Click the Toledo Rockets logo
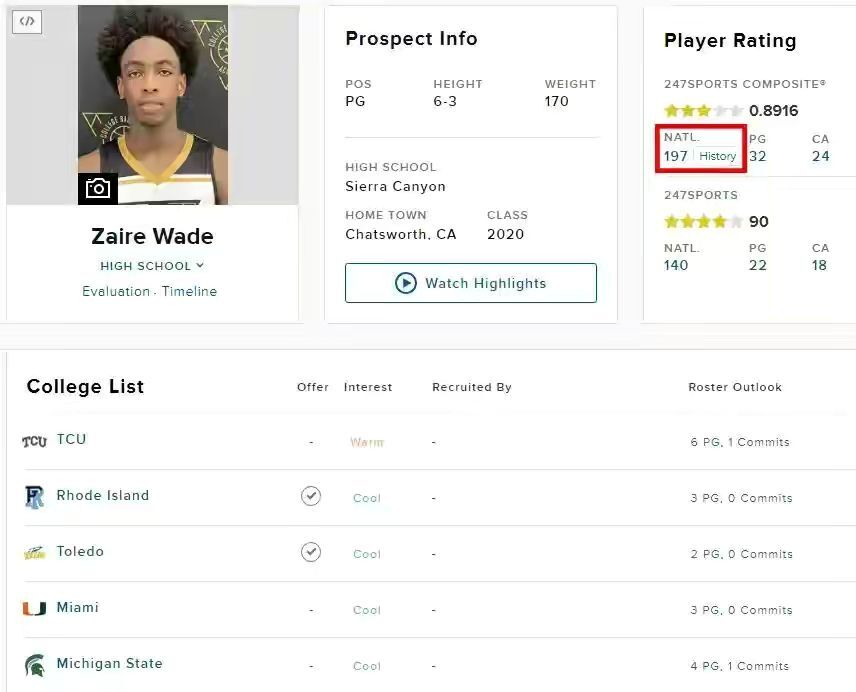The image size is (856, 692). (x=35, y=553)
